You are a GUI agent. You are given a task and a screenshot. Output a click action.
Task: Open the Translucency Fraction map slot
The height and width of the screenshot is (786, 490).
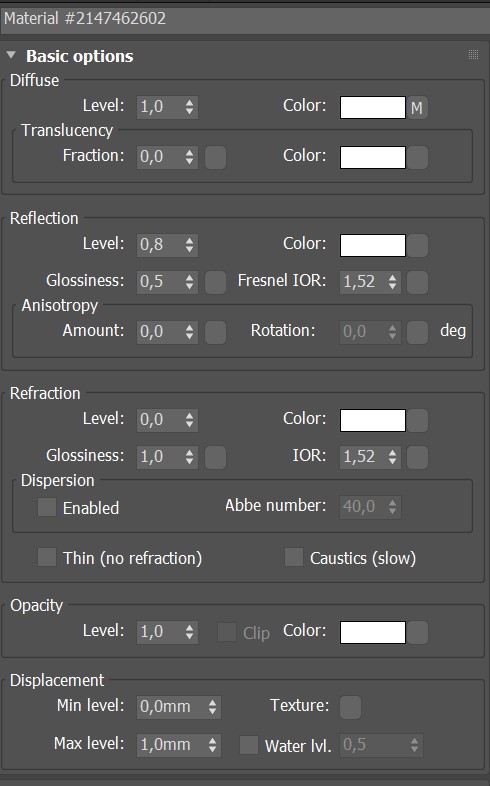215,157
